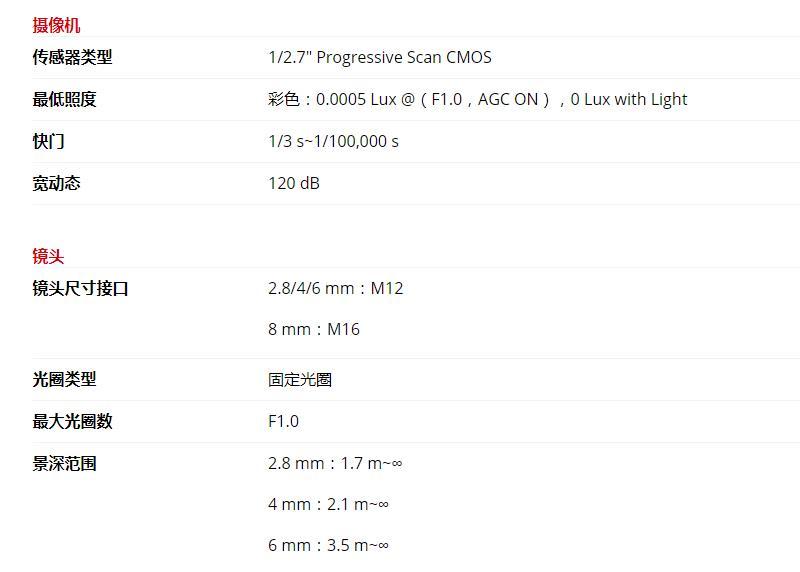This screenshot has width=800, height=572.
Task: Click the F1.0 maximum aperture value
Action: (x=283, y=421)
